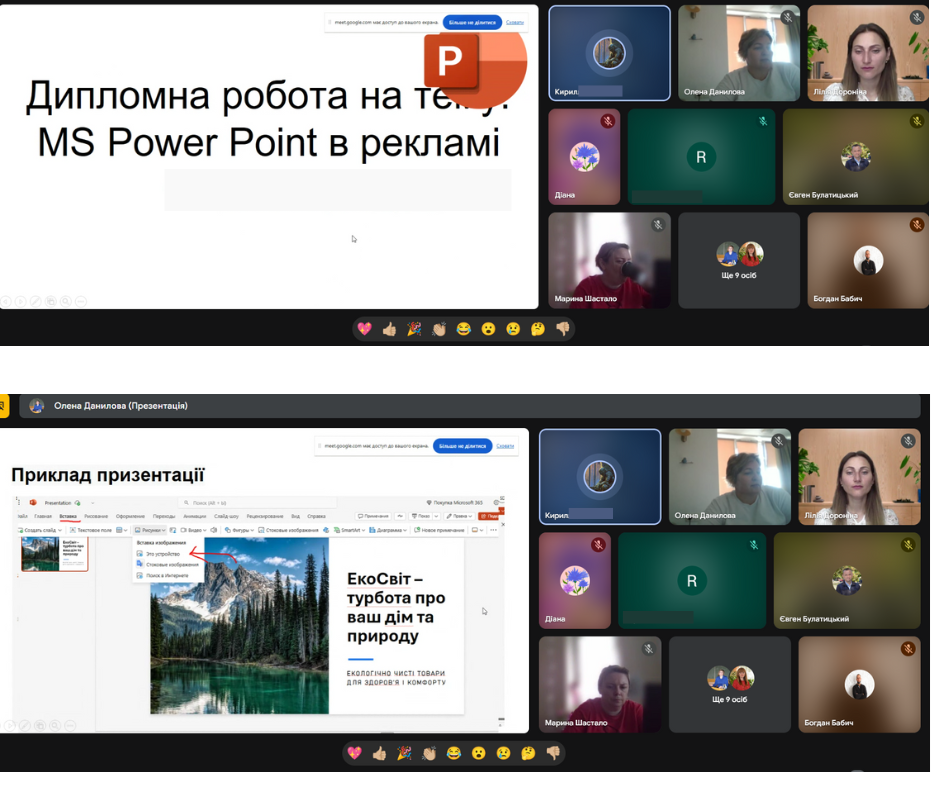Send thinking face reaction in top screenshot
This screenshot has width=940, height=788.
pos(538,329)
